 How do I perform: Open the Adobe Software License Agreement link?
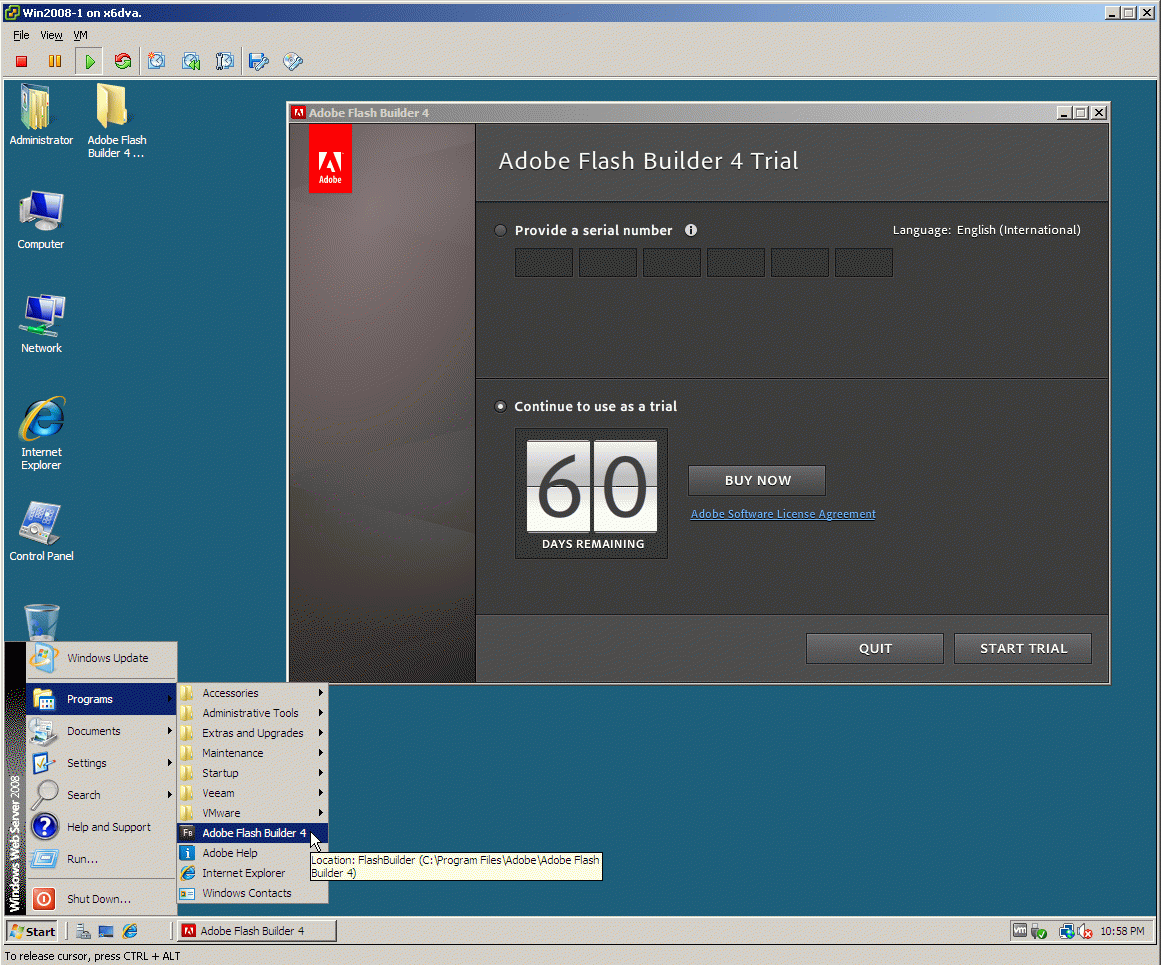coord(783,514)
